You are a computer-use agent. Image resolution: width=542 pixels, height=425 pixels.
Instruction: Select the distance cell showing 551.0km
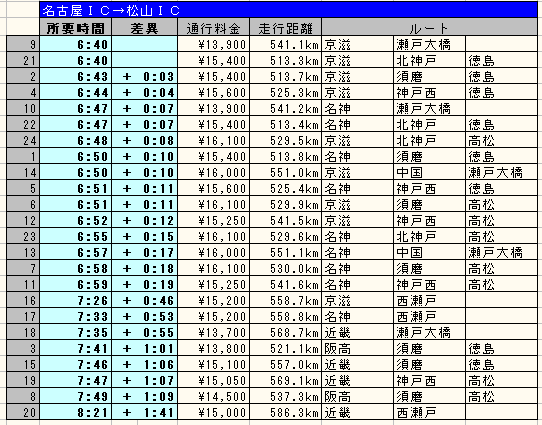point(286,172)
